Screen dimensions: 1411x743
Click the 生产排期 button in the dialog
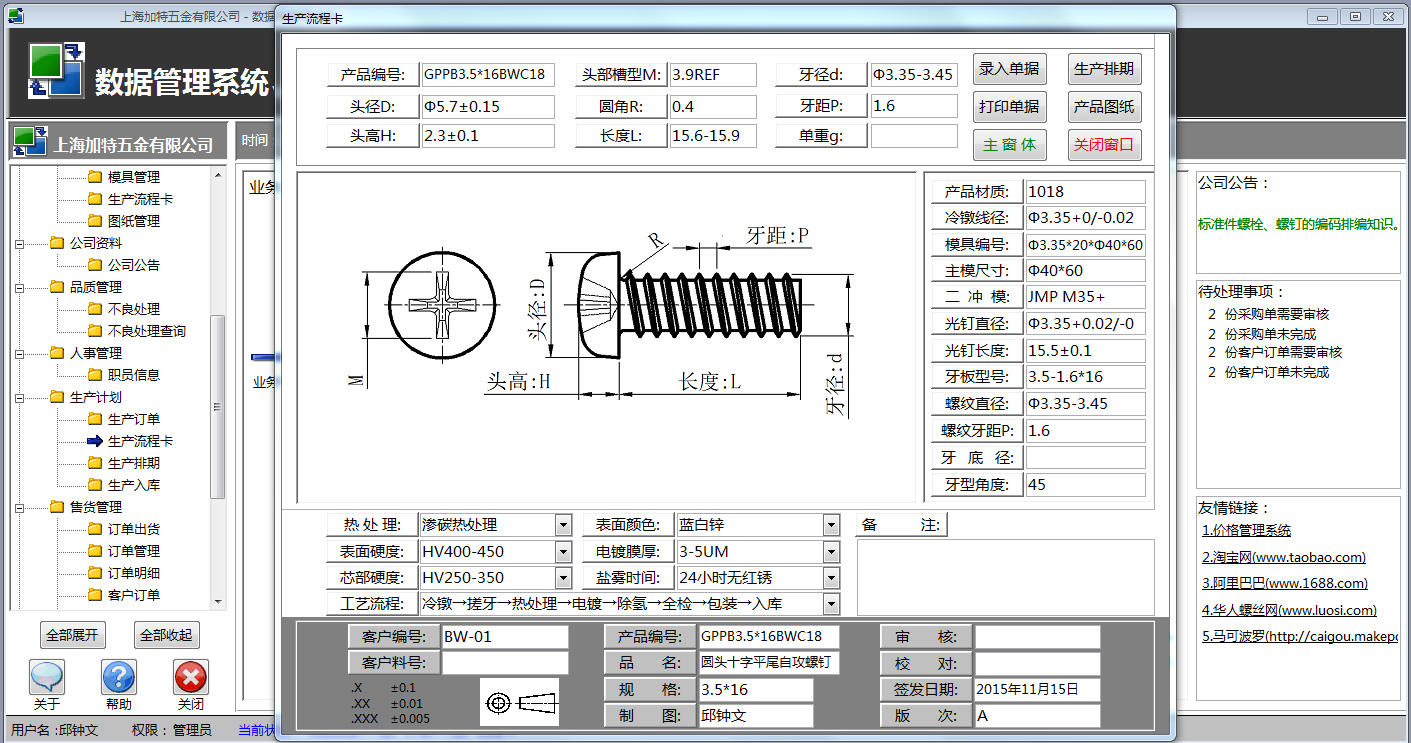[x=1104, y=70]
